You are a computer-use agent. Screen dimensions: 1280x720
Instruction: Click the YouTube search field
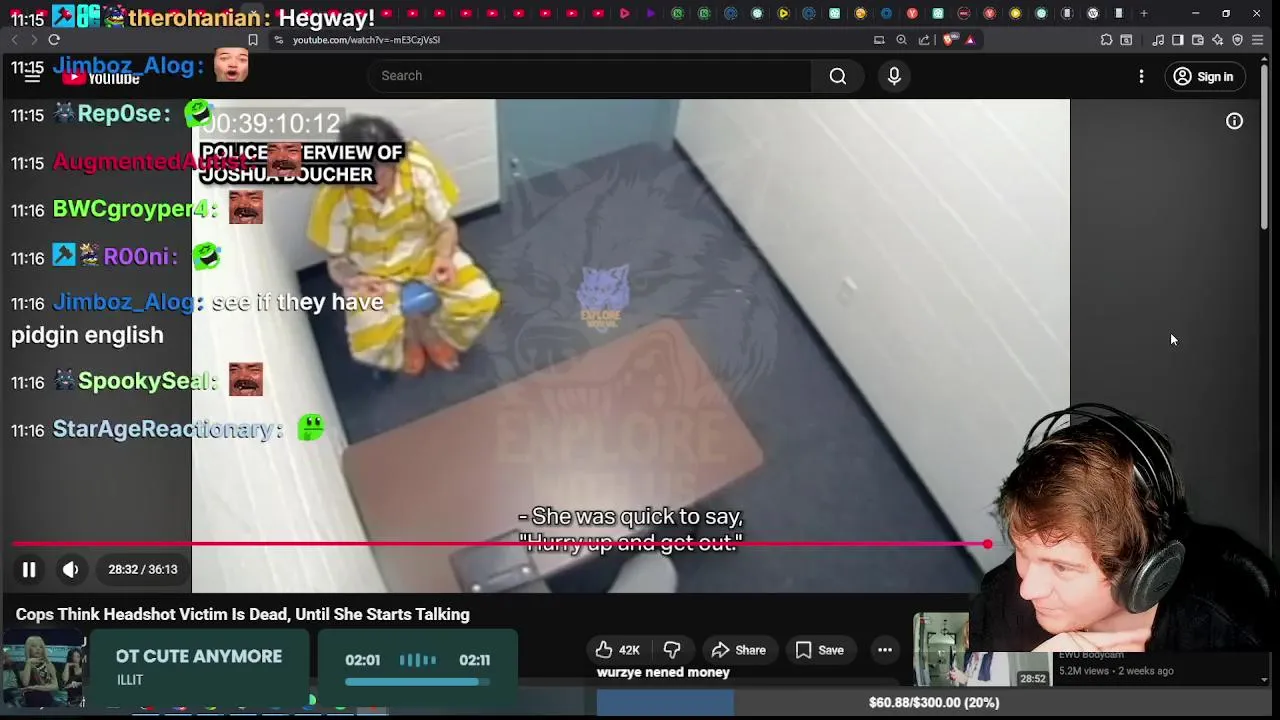click(x=590, y=76)
